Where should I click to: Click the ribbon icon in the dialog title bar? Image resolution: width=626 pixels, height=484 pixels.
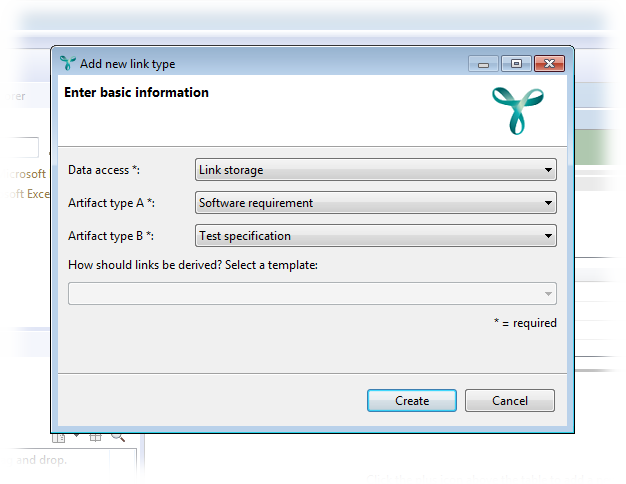tap(68, 64)
